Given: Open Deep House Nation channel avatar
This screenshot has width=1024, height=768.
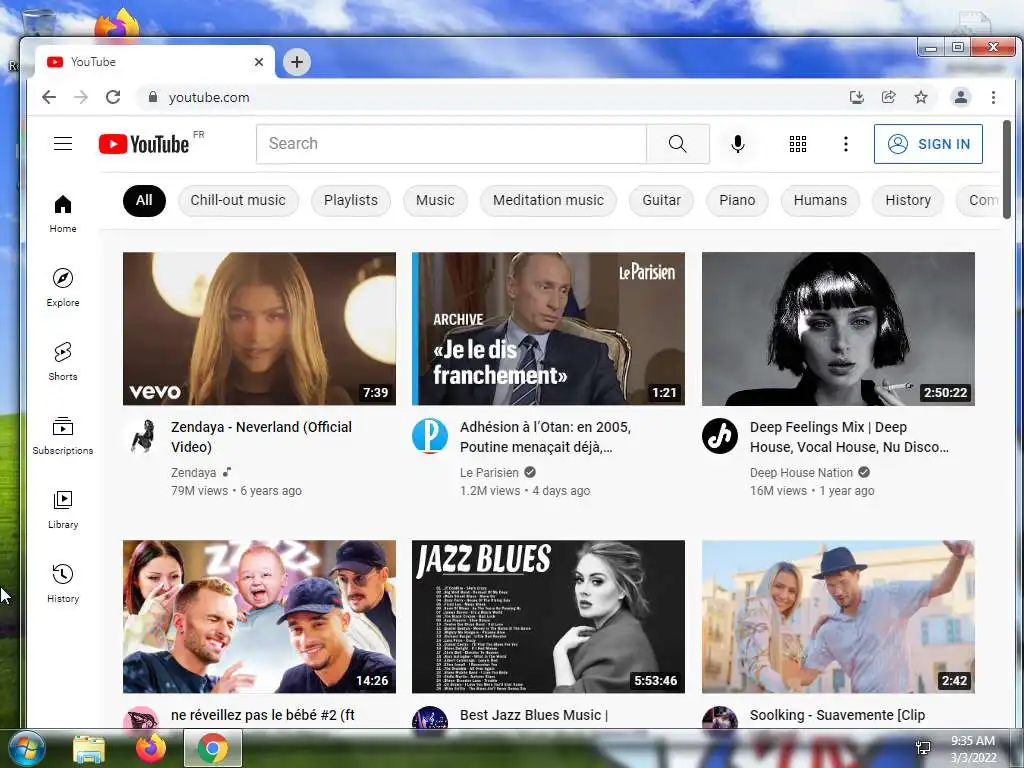Looking at the screenshot, I should [x=720, y=436].
